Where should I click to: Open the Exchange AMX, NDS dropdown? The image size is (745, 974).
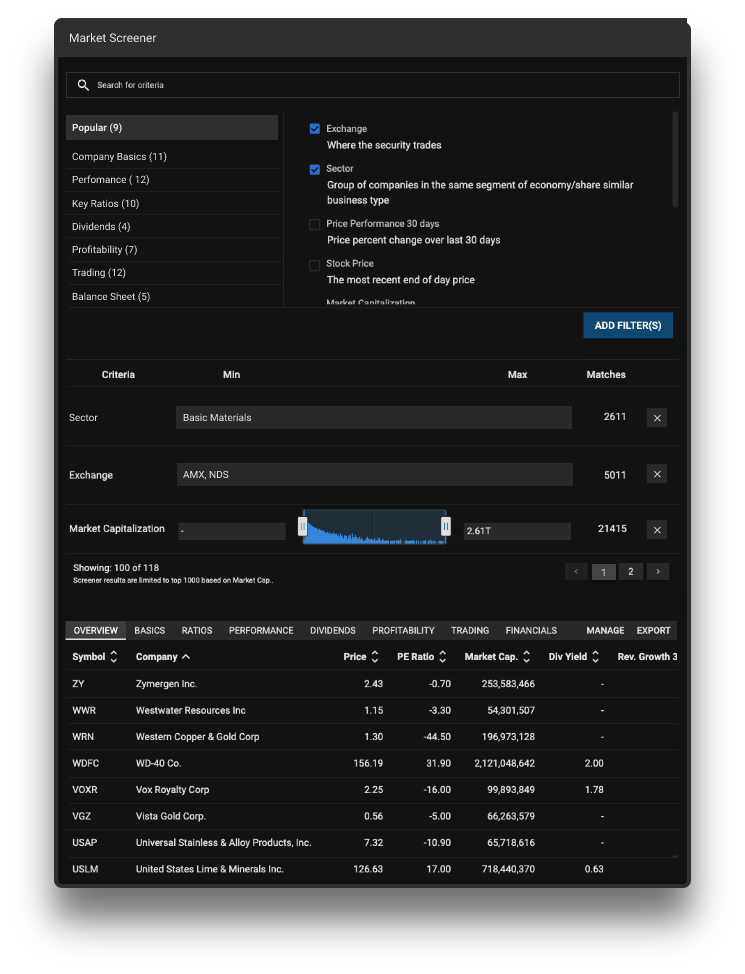pos(373,475)
